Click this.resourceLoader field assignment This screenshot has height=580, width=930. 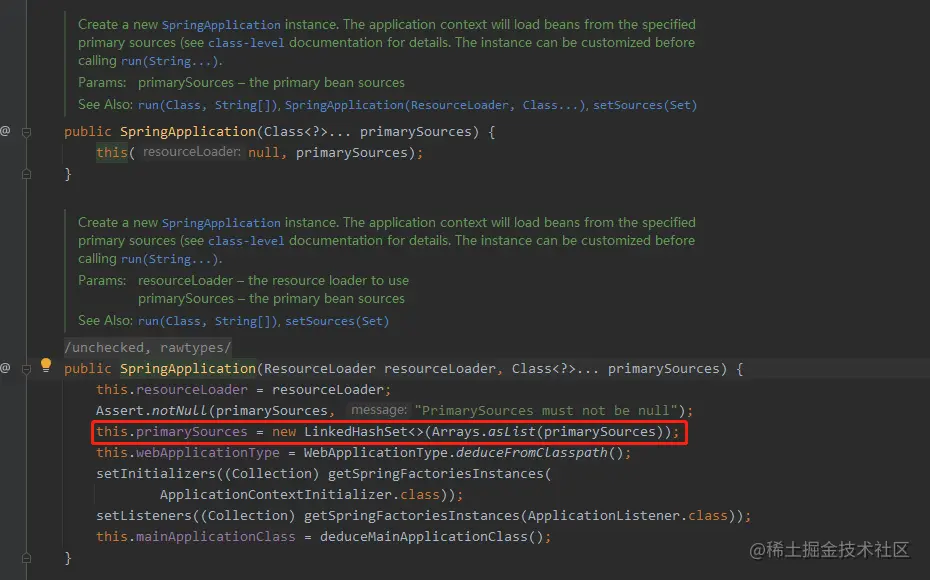coord(171,390)
